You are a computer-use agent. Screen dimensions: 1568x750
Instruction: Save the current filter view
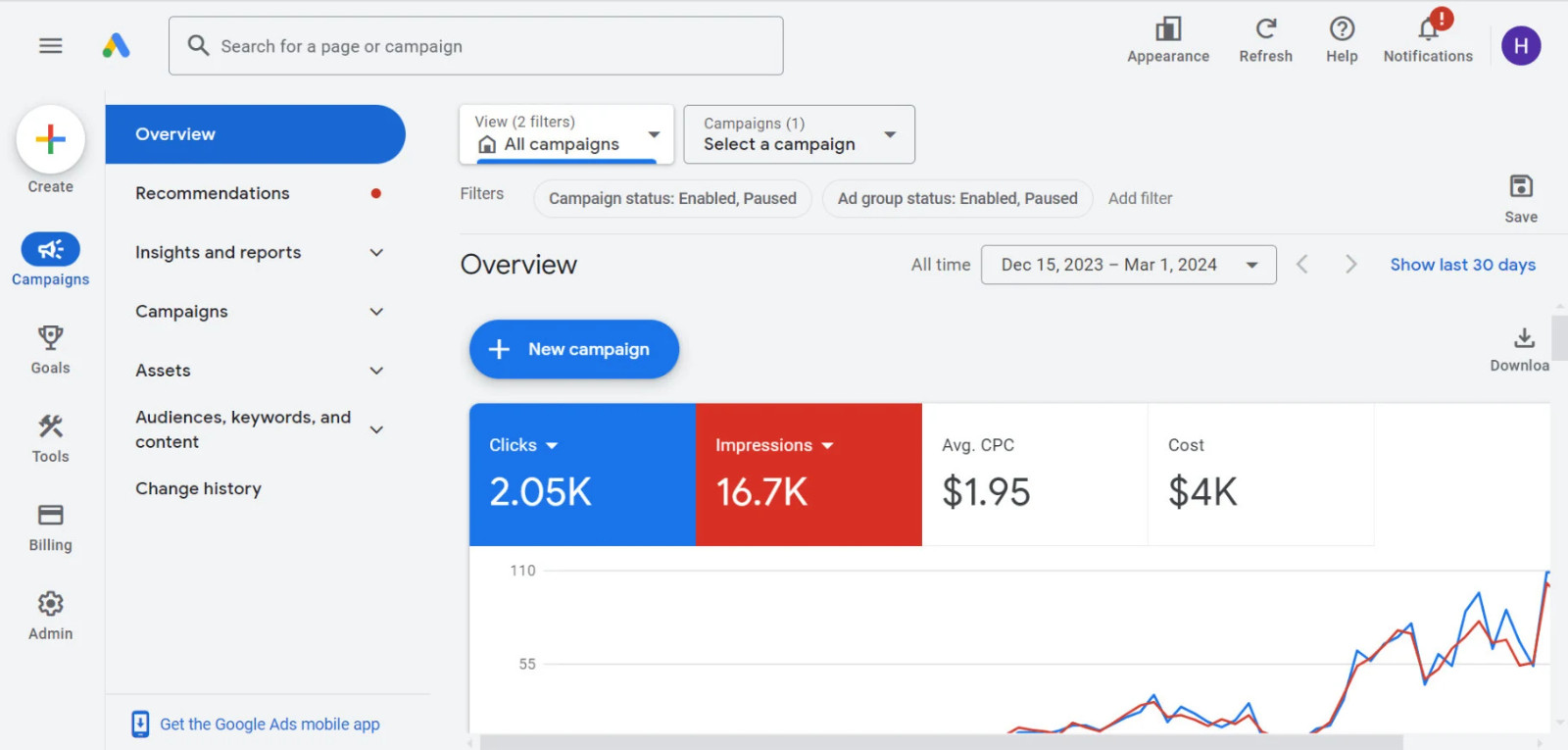click(1521, 199)
